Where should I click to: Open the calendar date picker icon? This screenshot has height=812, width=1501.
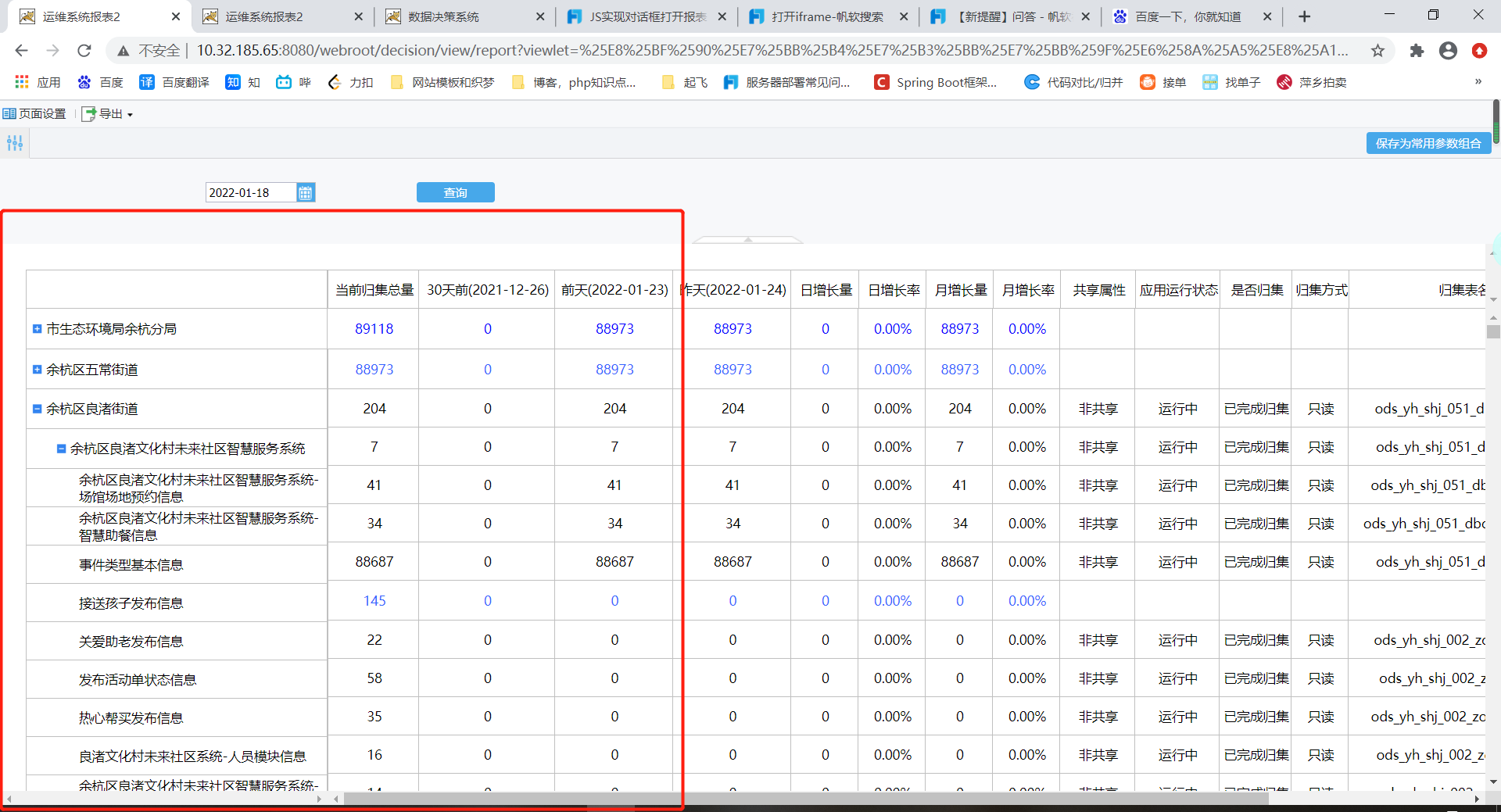[306, 192]
